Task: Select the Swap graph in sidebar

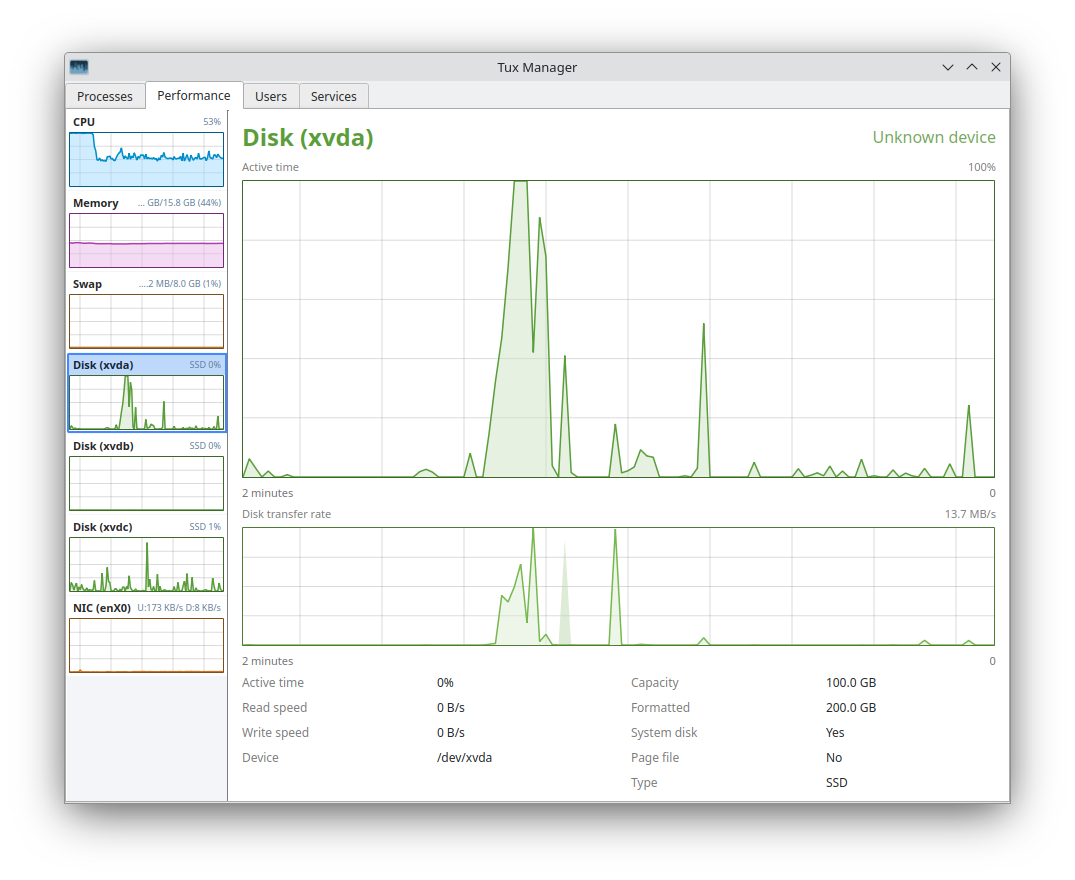Action: point(147,321)
